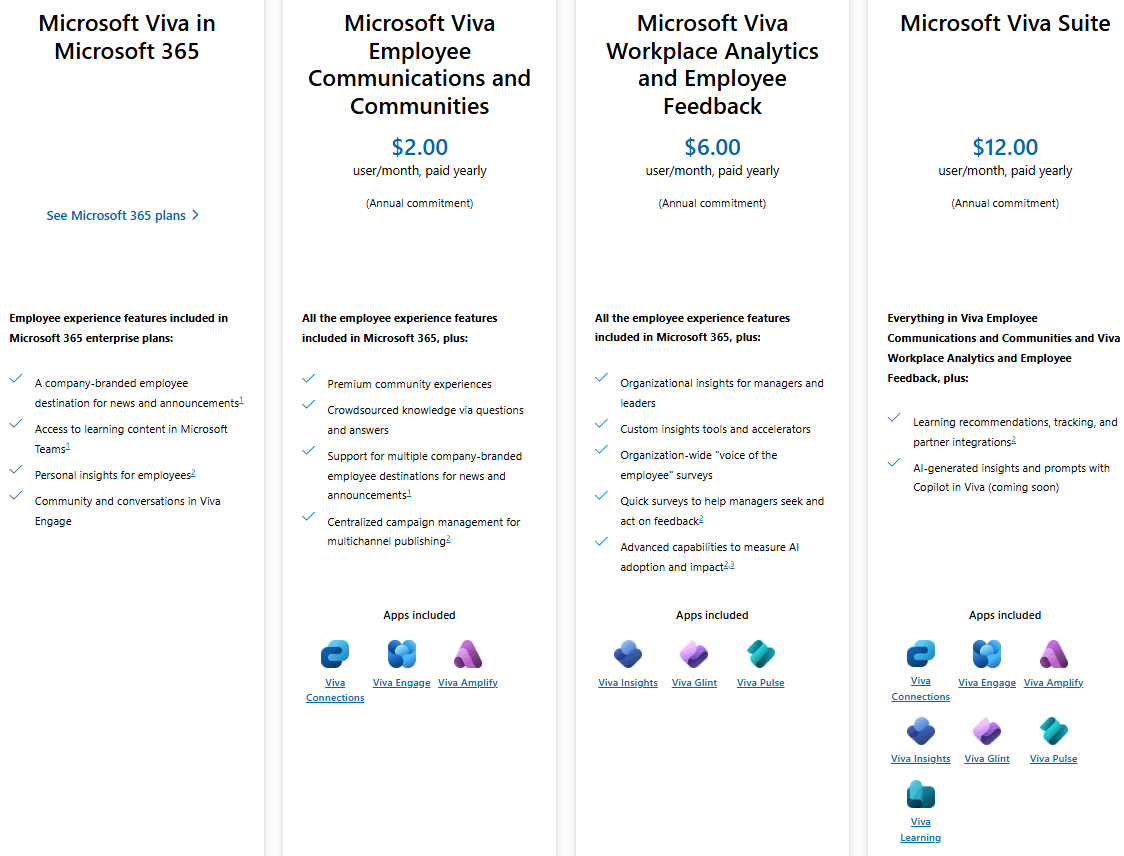Image resolution: width=1124 pixels, height=856 pixels.
Task: Click chevron next to See Microsoft 365 plans
Action: point(195,215)
